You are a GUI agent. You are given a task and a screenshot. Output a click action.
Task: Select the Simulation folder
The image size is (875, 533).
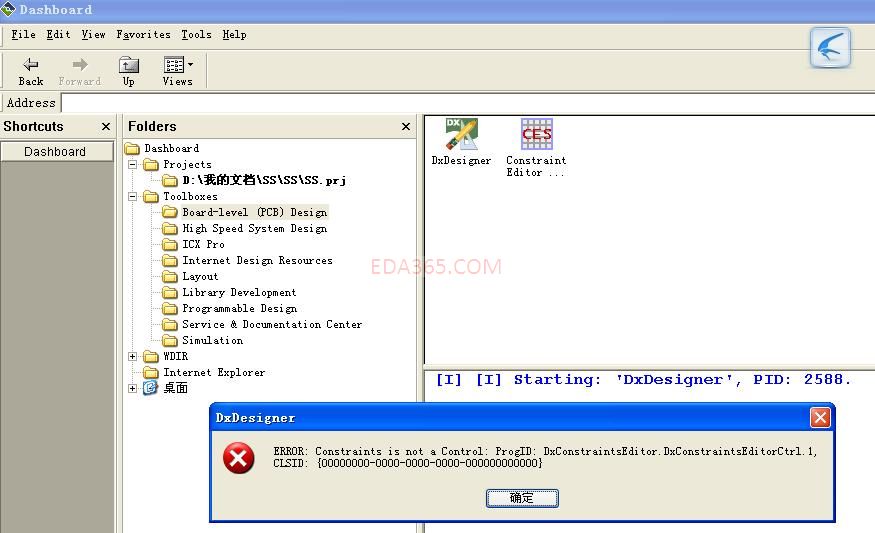pyautogui.click(x=212, y=340)
